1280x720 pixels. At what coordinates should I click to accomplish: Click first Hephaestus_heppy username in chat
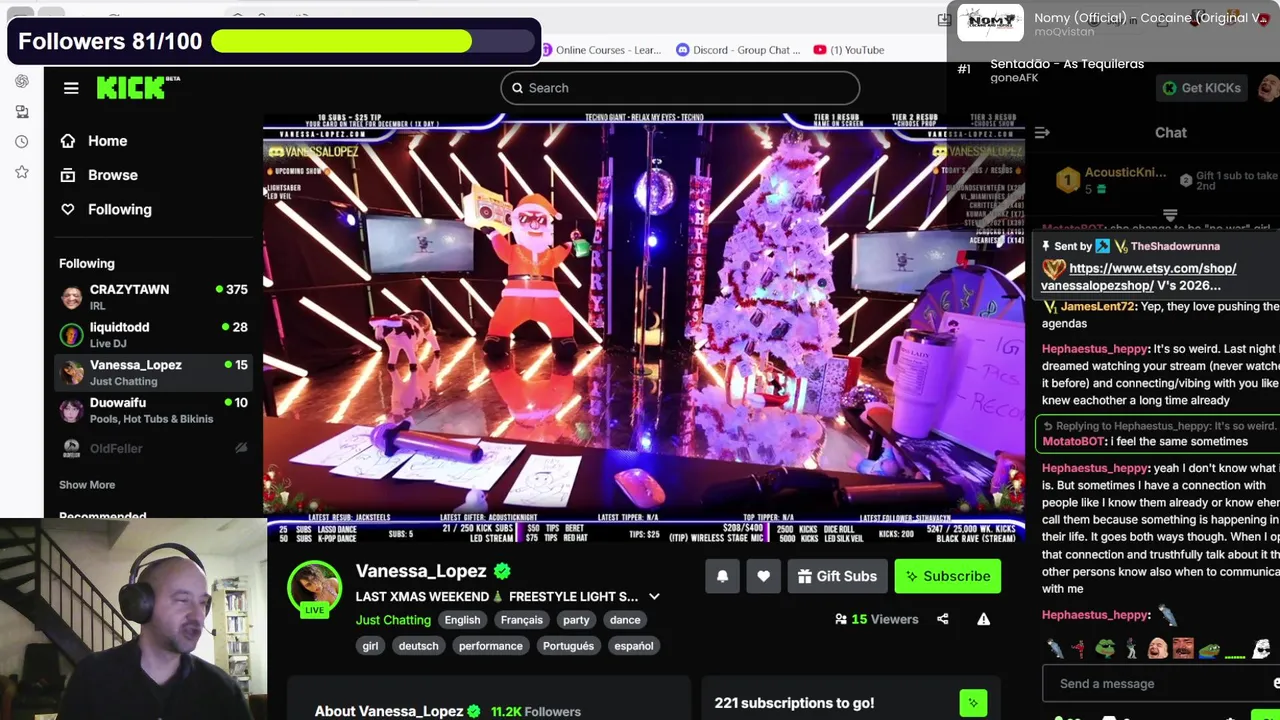[1094, 349]
